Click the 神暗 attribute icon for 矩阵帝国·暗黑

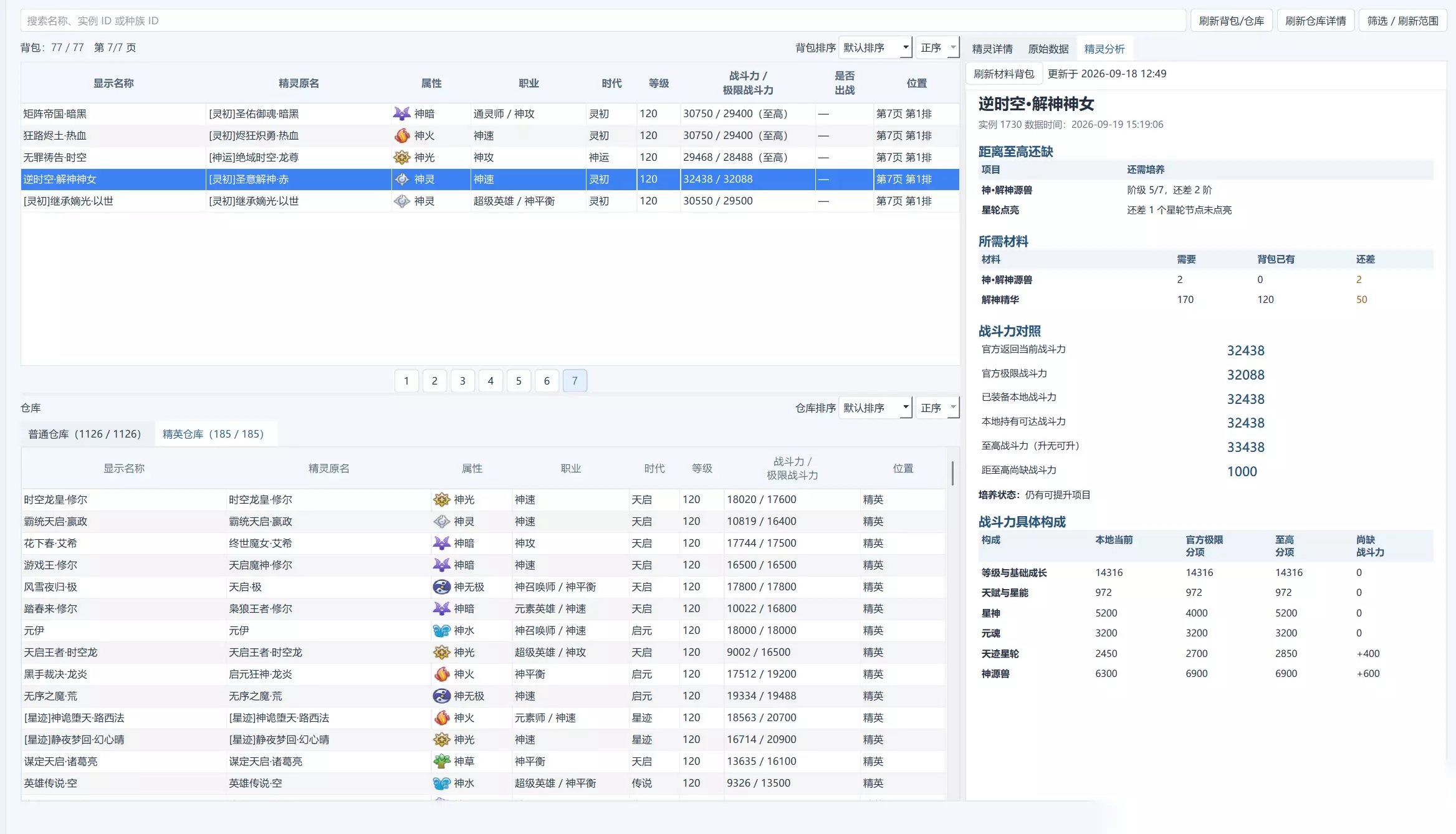[x=402, y=113]
